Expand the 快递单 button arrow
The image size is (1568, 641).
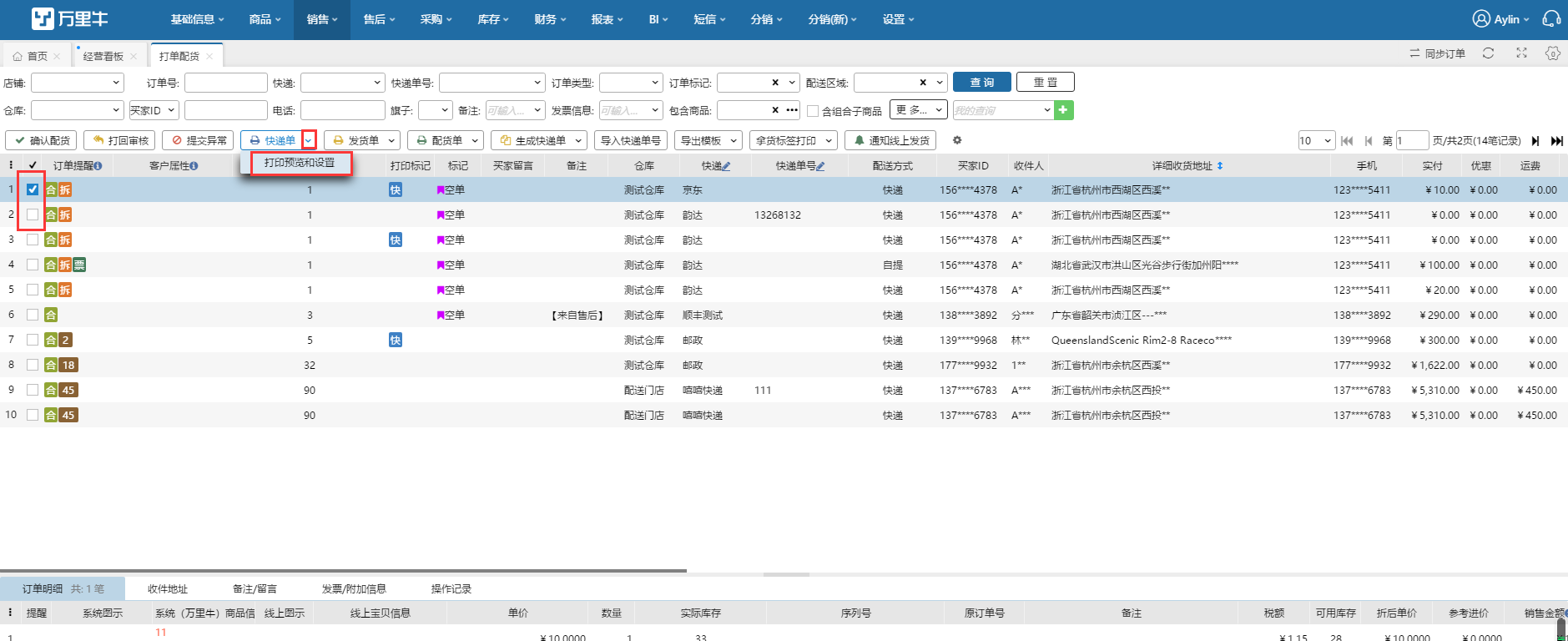[309, 140]
